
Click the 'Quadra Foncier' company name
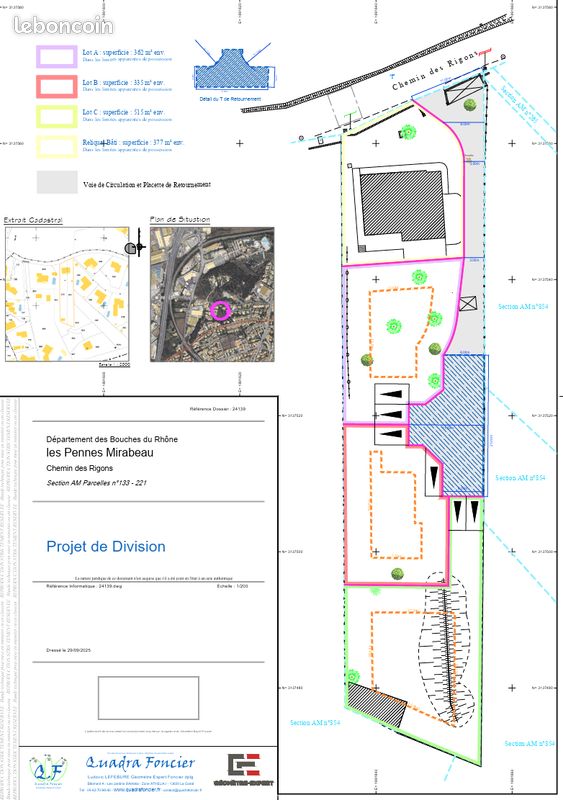[140, 763]
